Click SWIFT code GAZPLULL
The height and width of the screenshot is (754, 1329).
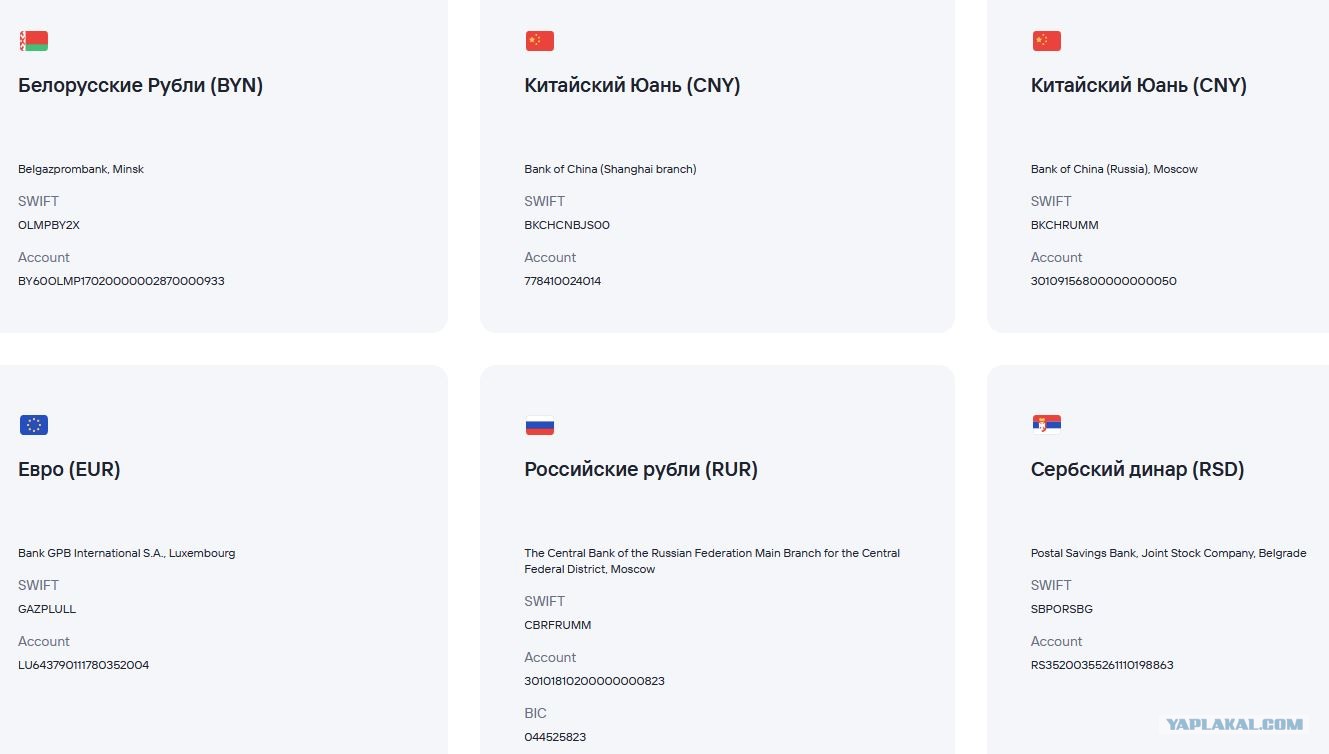(47, 609)
